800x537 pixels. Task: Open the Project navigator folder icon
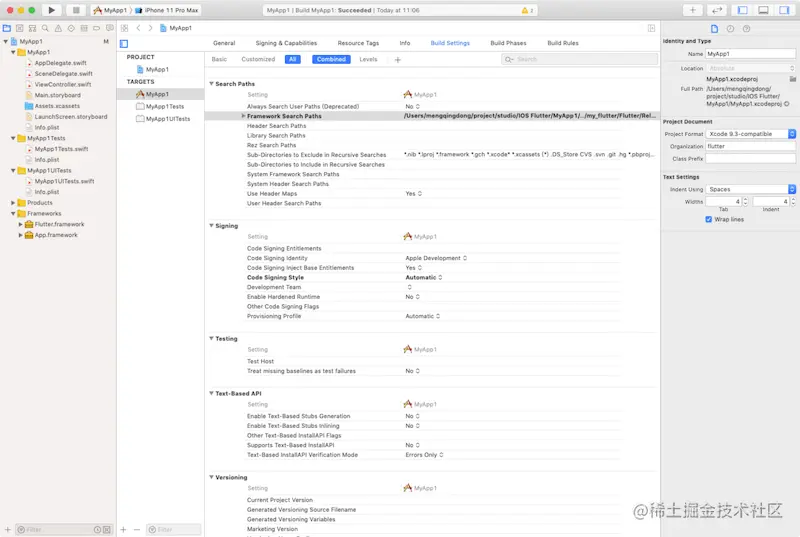pos(7,28)
